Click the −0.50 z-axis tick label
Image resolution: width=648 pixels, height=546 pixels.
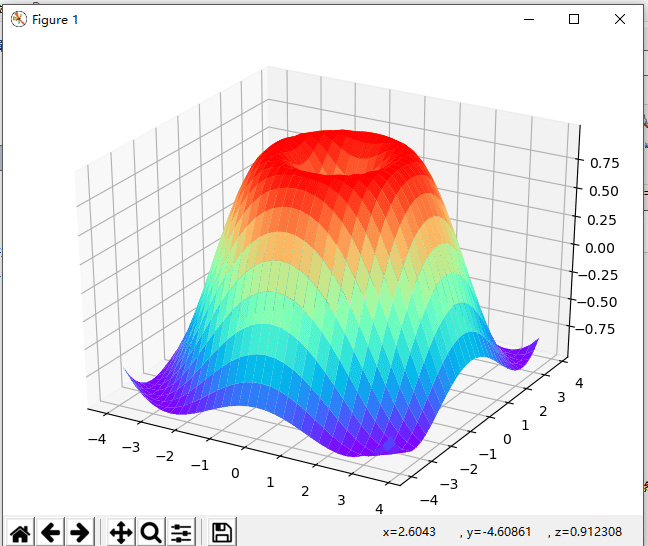click(597, 302)
